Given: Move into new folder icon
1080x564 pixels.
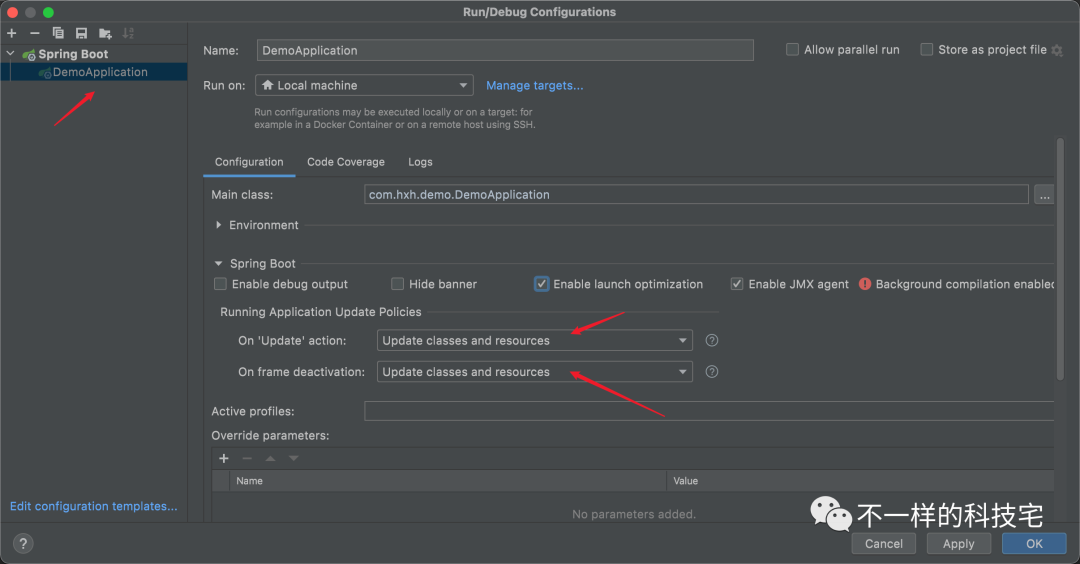Looking at the screenshot, I should [105, 33].
